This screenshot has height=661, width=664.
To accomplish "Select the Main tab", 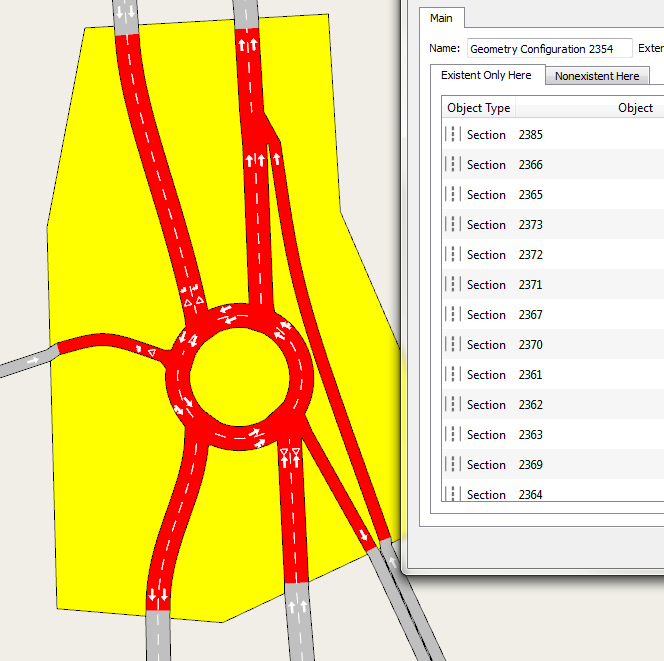I will coord(441,19).
